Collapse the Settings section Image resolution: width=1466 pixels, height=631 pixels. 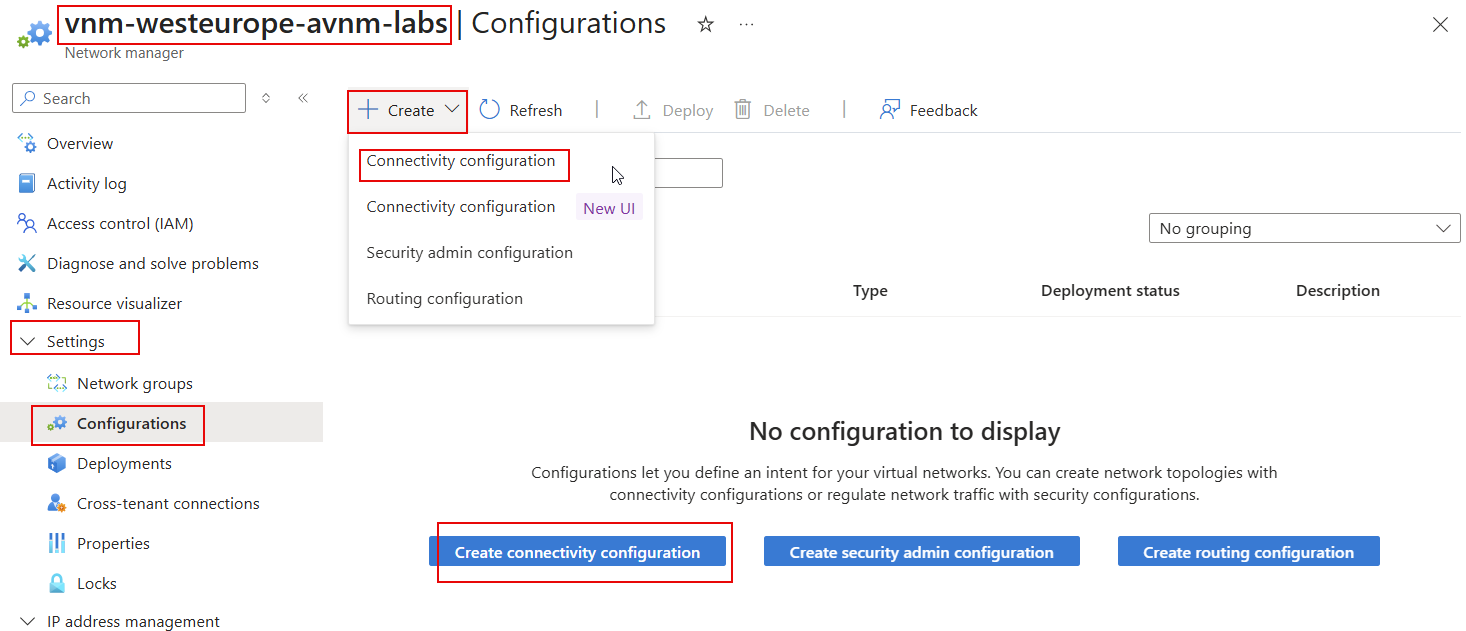74,339
